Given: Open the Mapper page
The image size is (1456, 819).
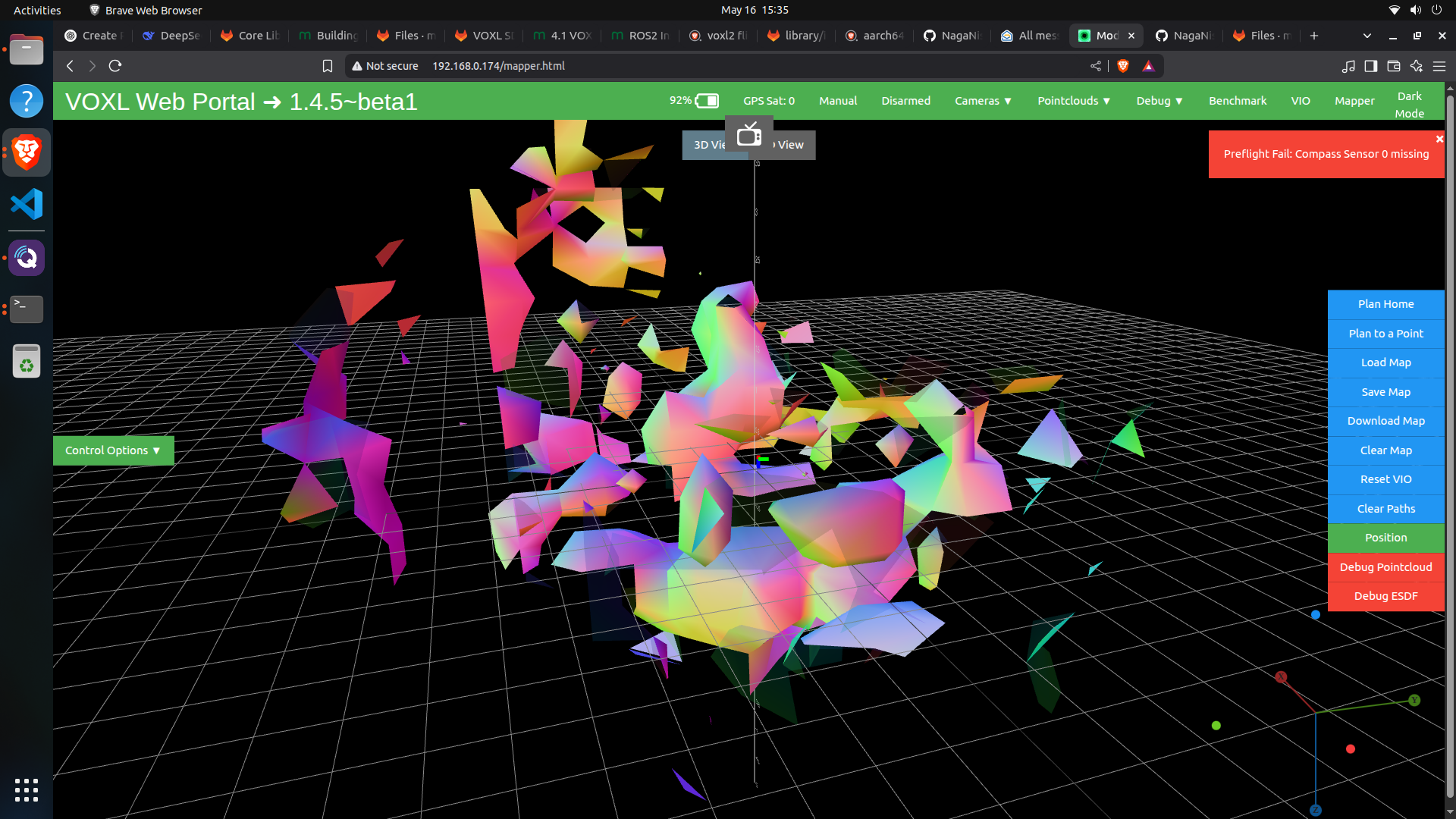Looking at the screenshot, I should pyautogui.click(x=1354, y=101).
